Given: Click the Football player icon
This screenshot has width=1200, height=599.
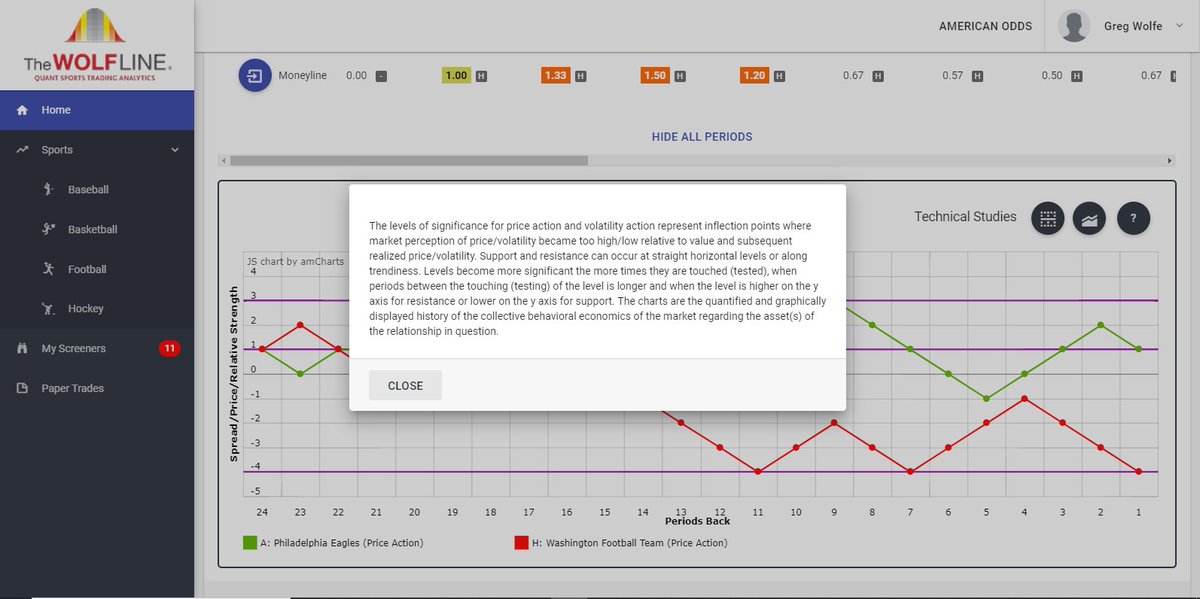Looking at the screenshot, I should [x=48, y=269].
